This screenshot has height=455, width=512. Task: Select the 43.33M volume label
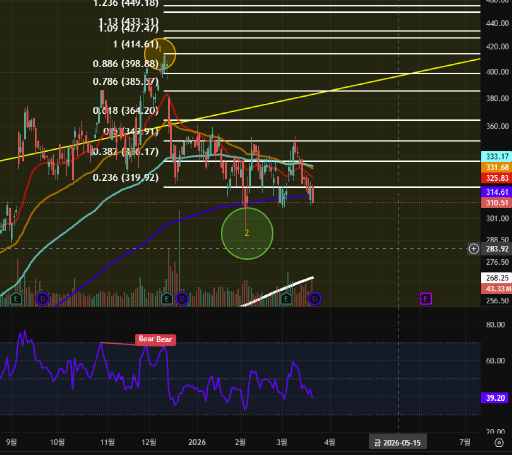(x=496, y=289)
